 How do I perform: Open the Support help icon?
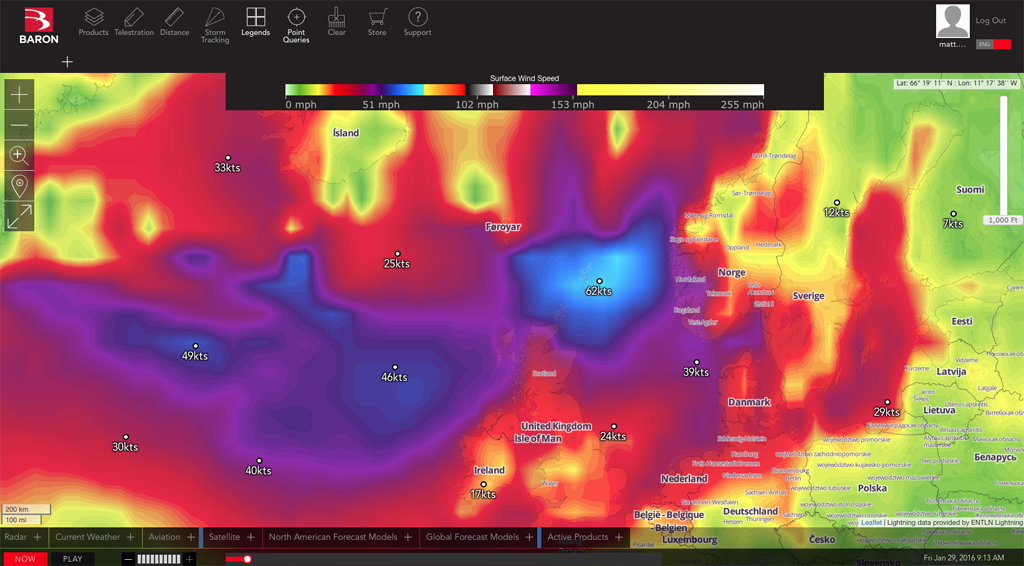[x=417, y=22]
